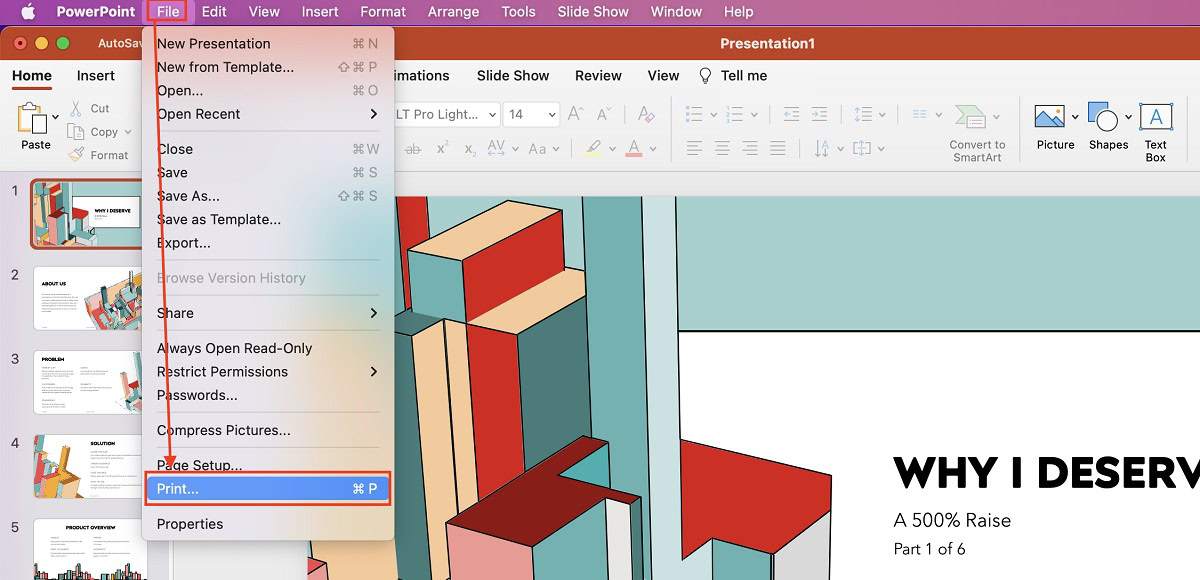Open the Slide Show menu bar item
1200x580 pixels.
[593, 12]
